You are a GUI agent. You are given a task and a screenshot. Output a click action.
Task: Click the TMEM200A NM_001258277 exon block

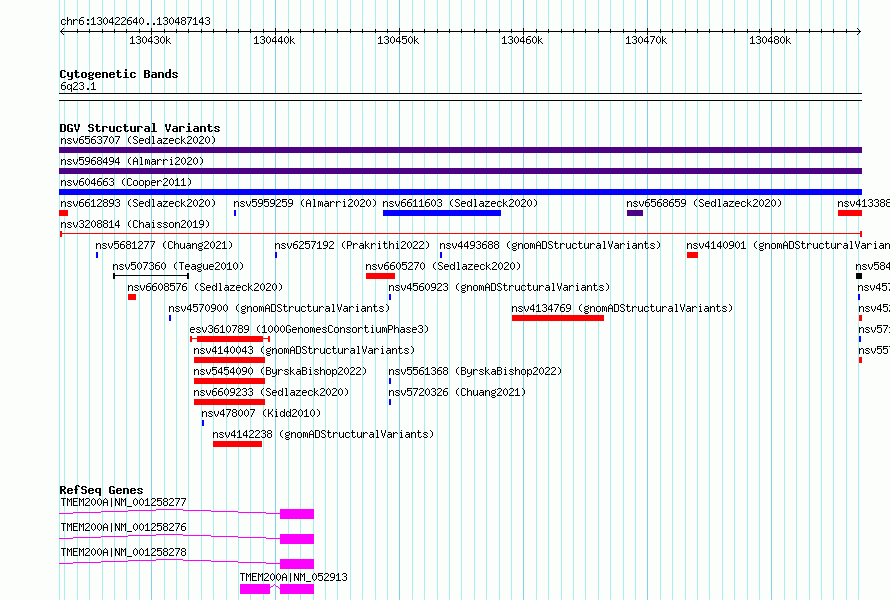pos(297,514)
